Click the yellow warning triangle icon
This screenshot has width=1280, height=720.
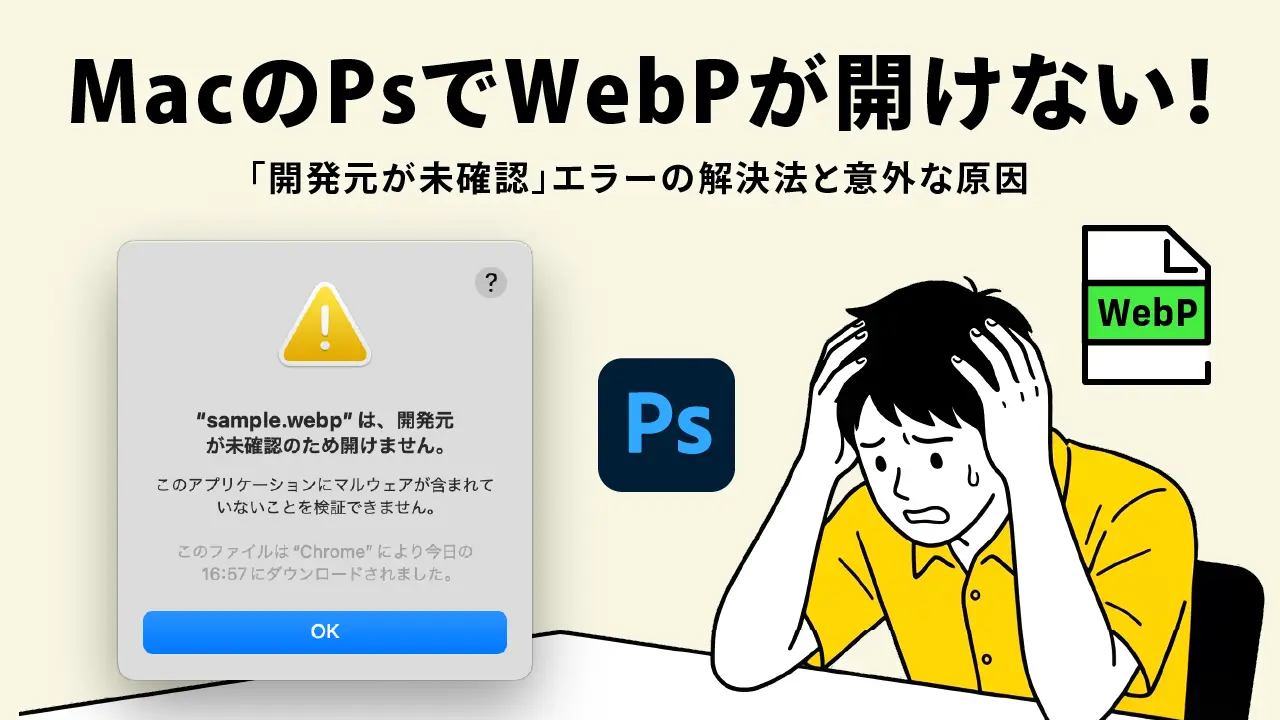pos(325,324)
